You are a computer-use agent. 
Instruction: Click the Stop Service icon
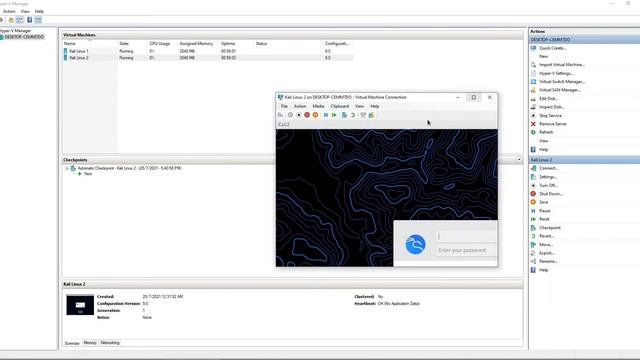coord(533,116)
